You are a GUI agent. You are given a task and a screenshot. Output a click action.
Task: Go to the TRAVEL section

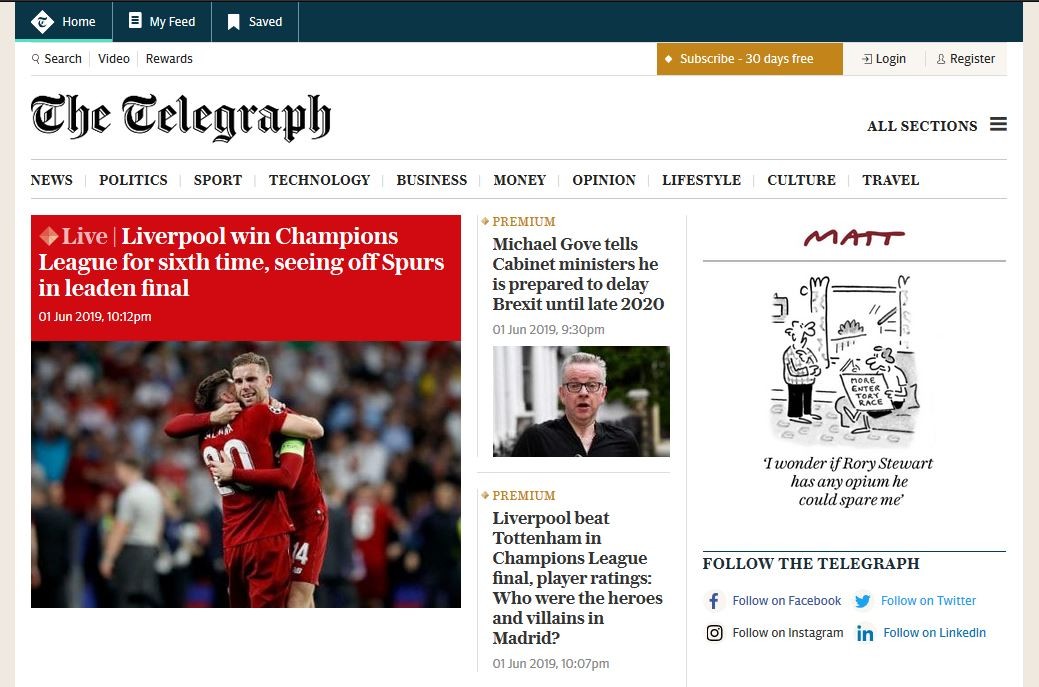[891, 180]
